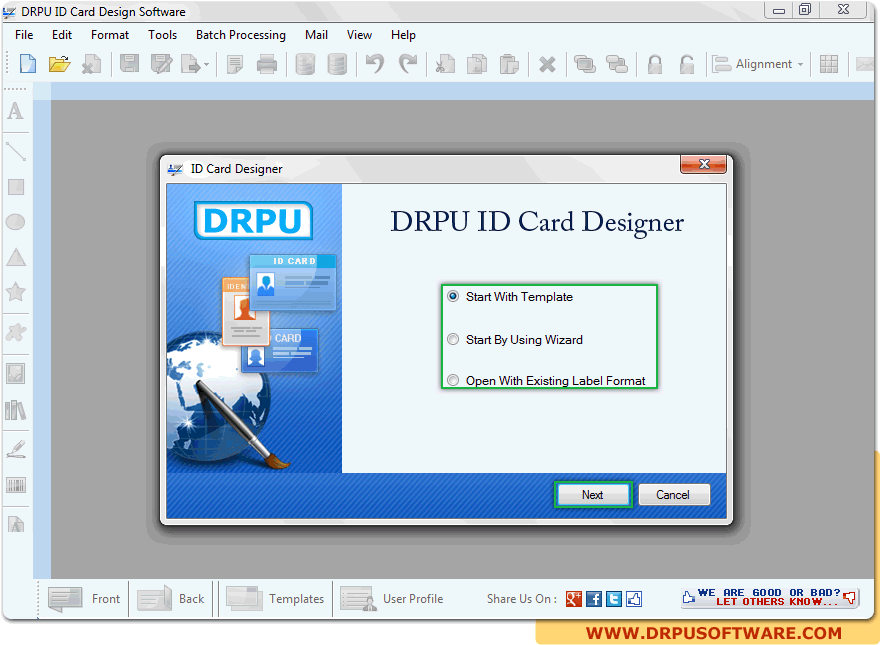880x645 pixels.
Task: Click the Print icon in toolbar
Action: coord(267,65)
